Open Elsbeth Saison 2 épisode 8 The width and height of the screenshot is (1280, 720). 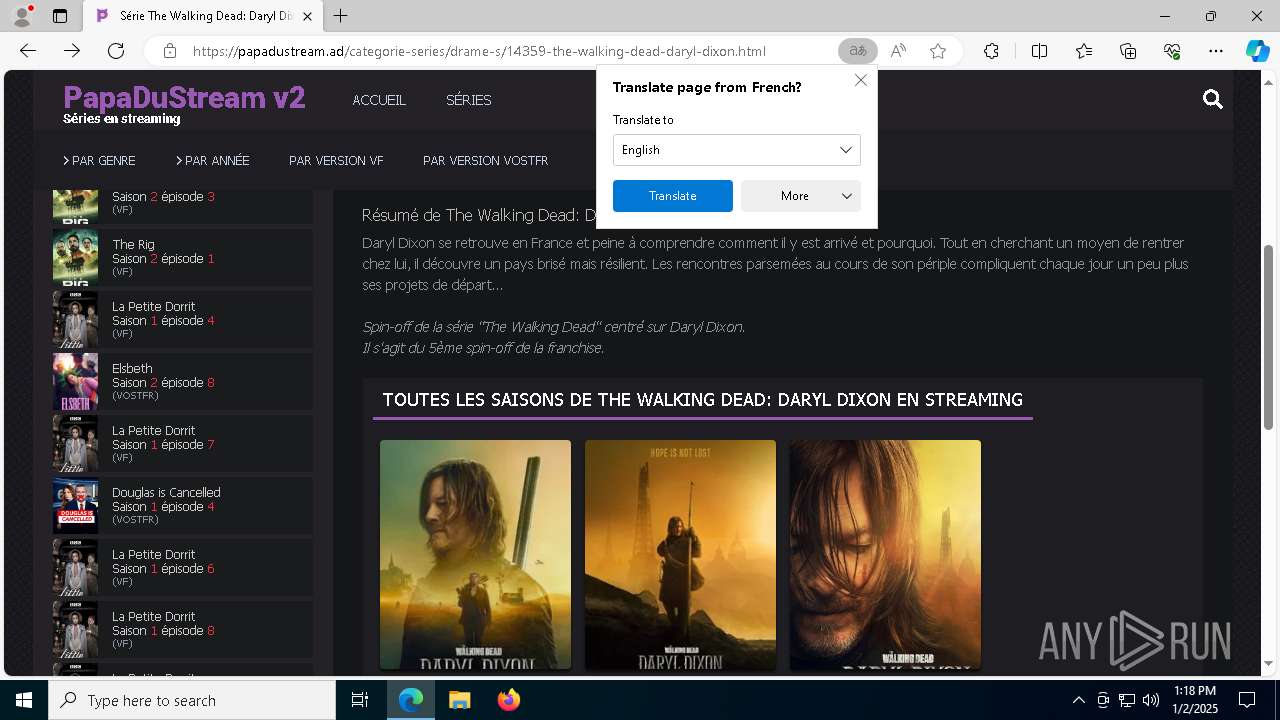tap(183, 381)
